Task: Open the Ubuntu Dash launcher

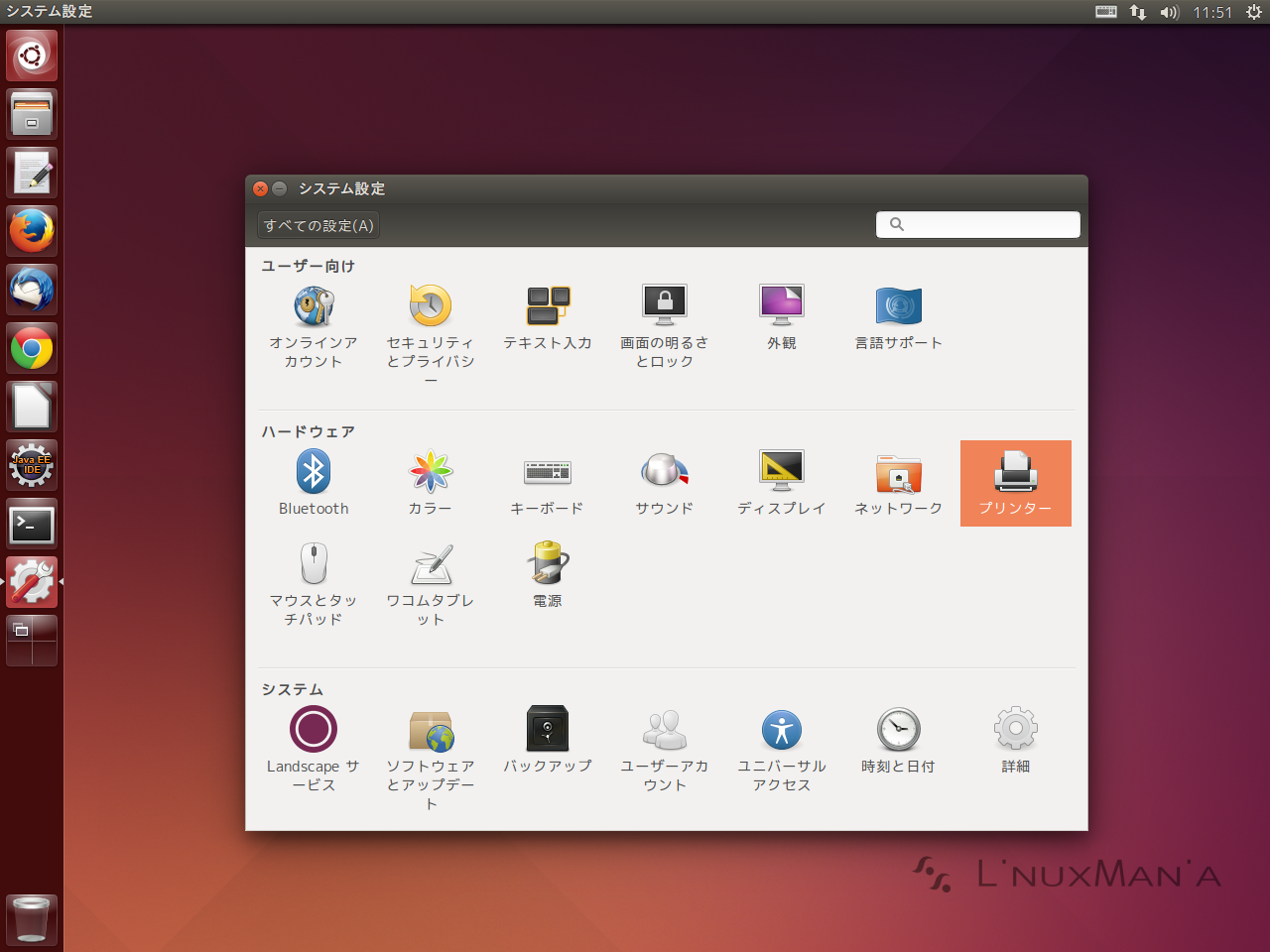Action: pos(32,56)
